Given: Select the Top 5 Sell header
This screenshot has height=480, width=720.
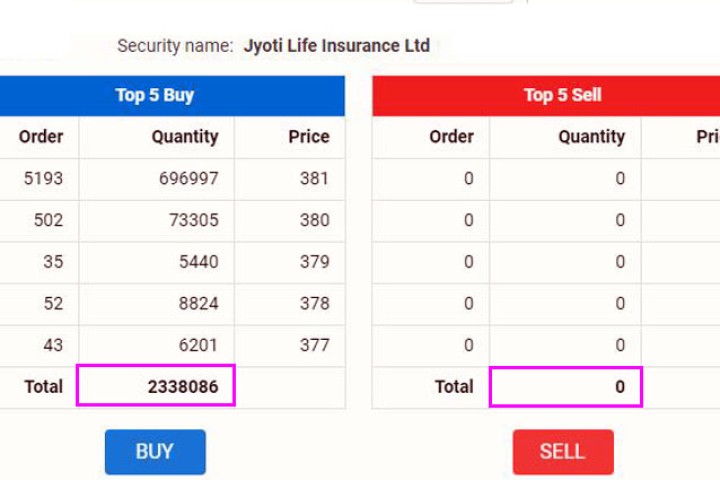Looking at the screenshot, I should [562, 96].
